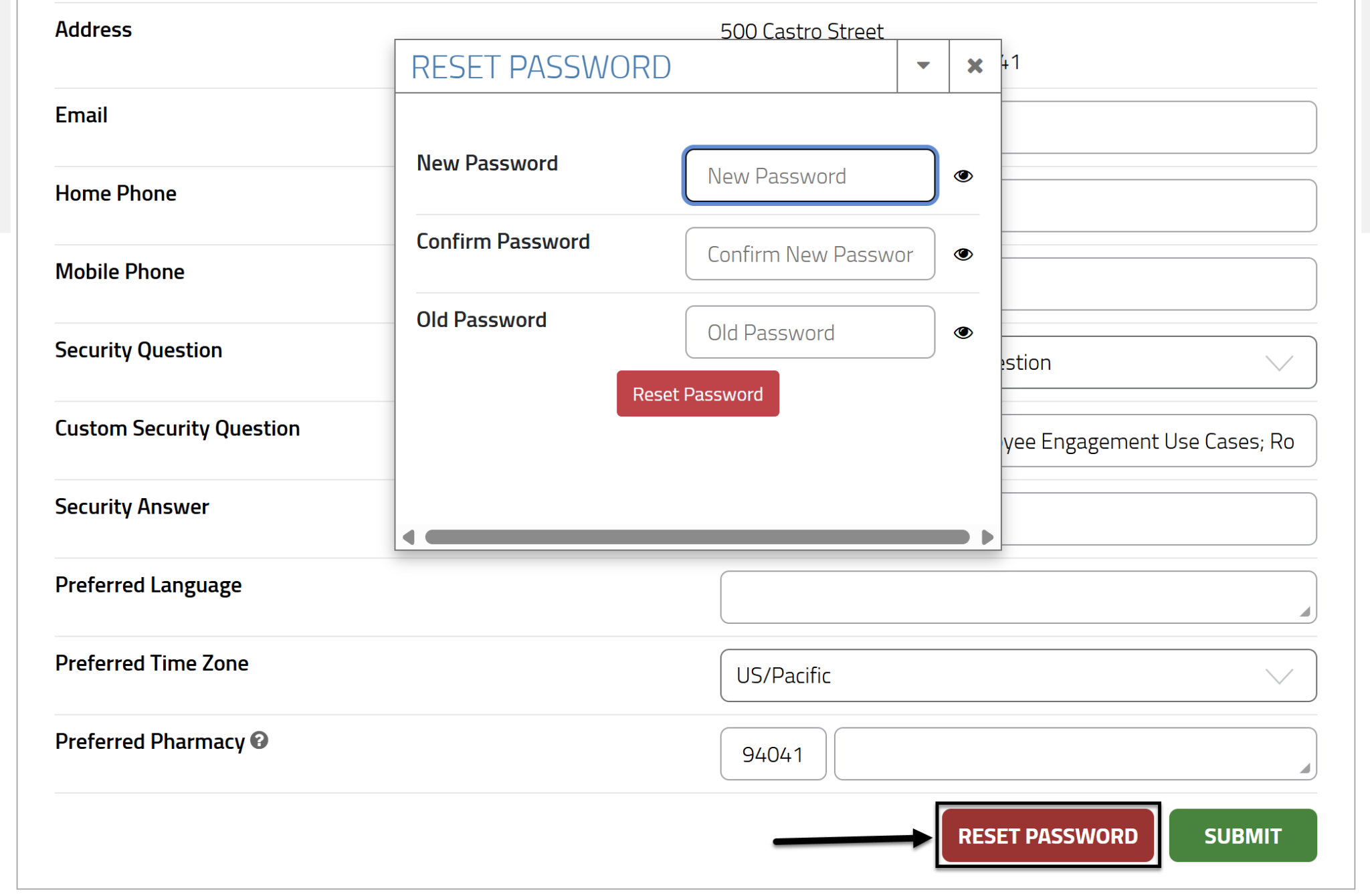This screenshot has height=896, width=1370.
Task: Show the New Password text
Action: coord(963,176)
